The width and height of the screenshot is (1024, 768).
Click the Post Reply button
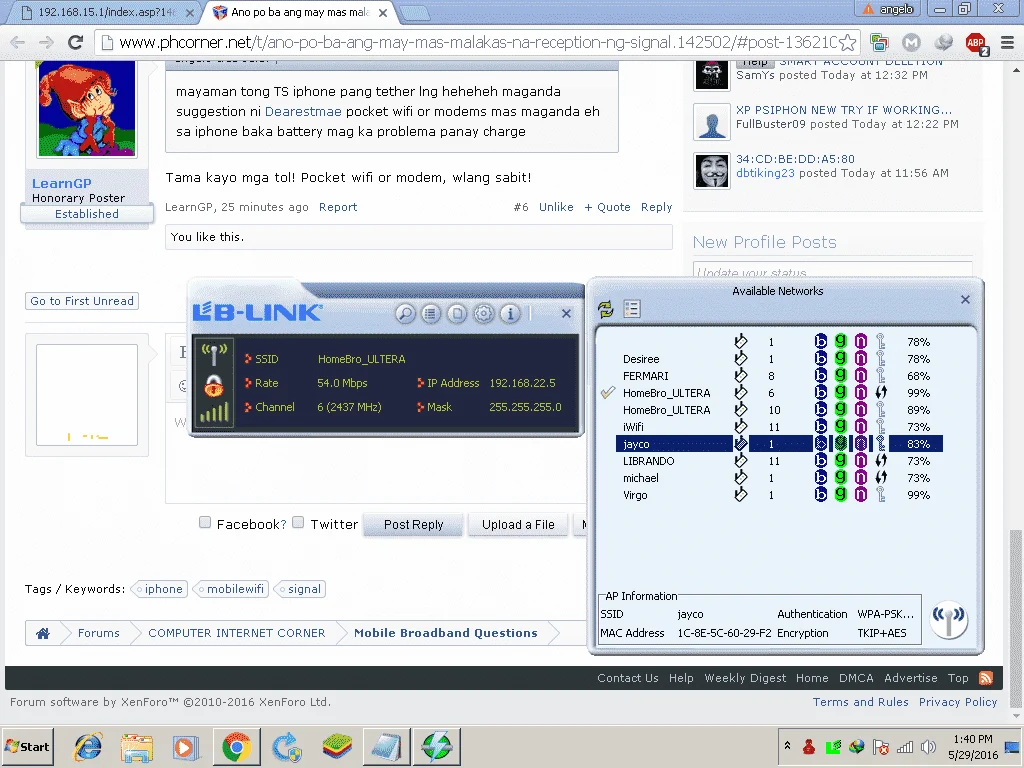413,525
